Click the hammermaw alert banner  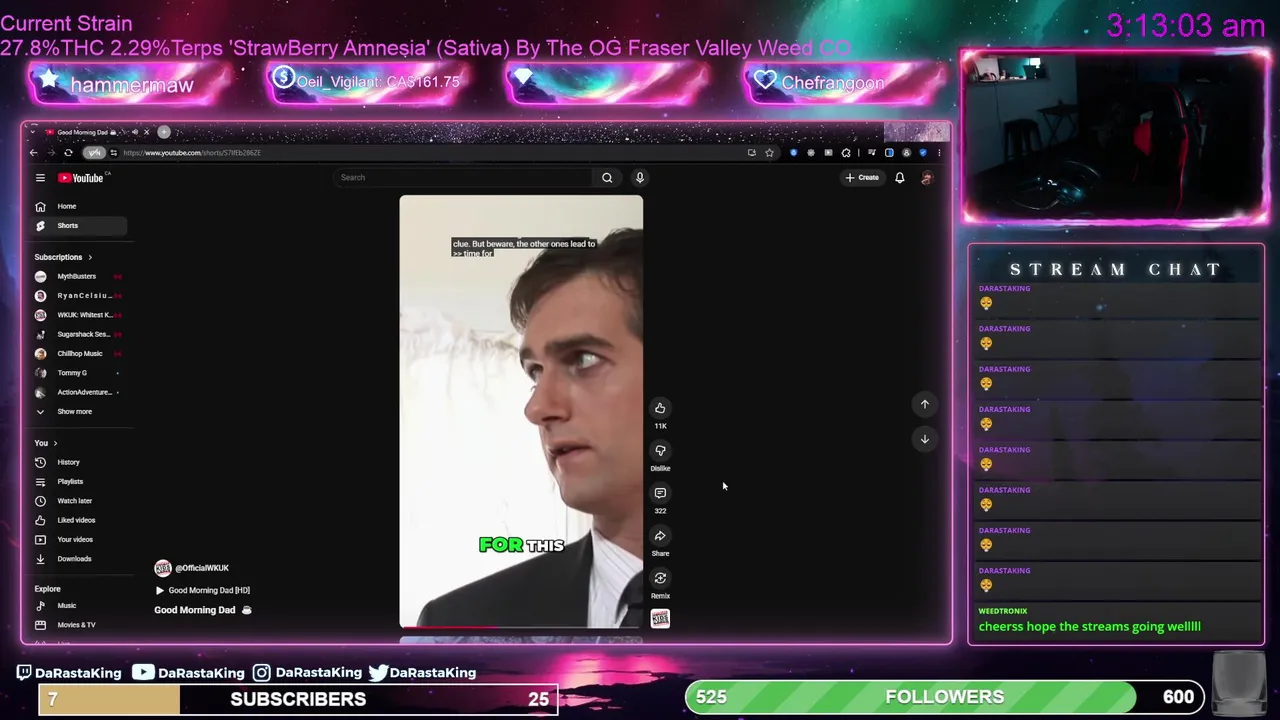[130, 84]
